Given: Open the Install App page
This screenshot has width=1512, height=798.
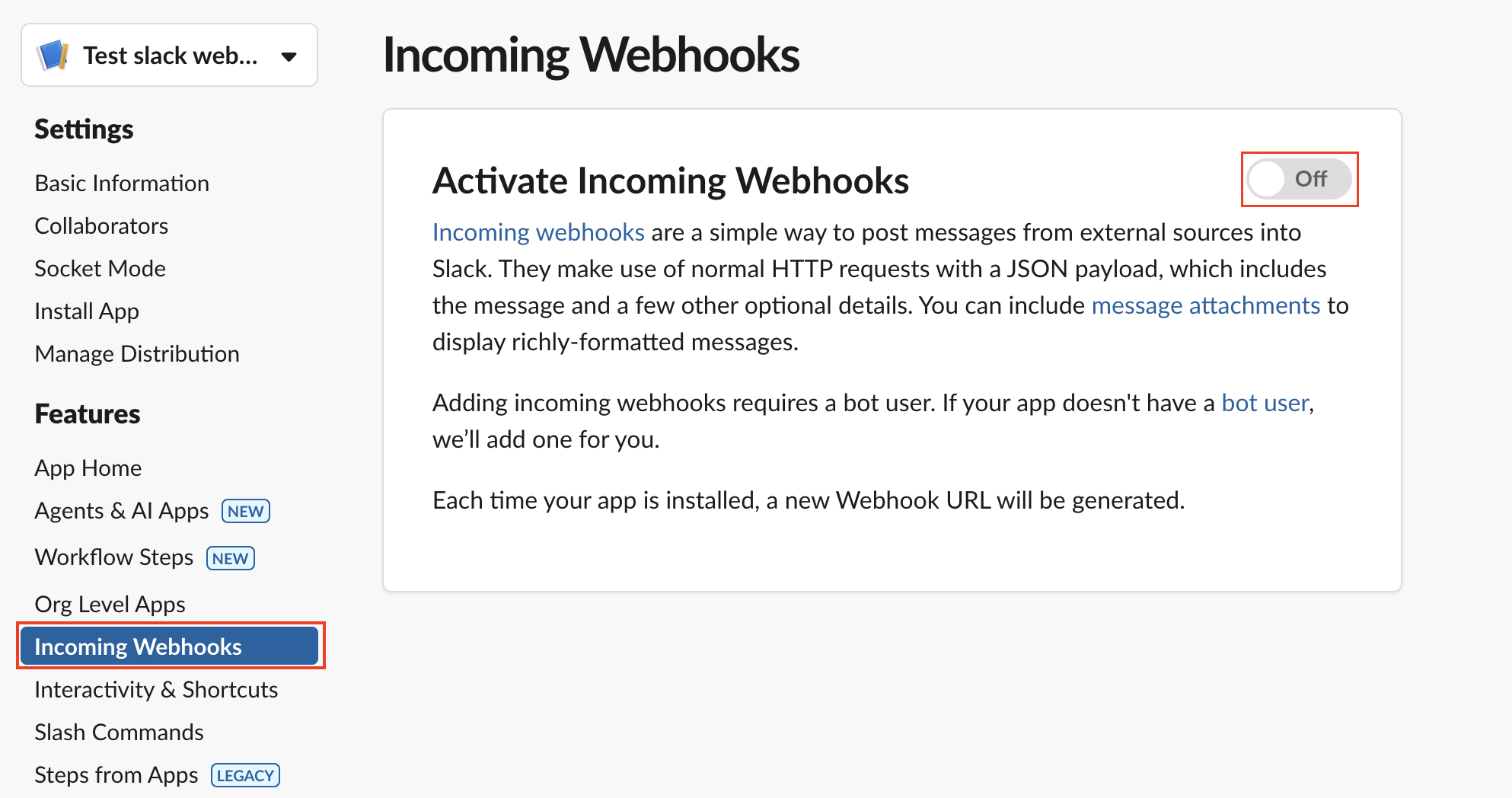Looking at the screenshot, I should click(x=87, y=311).
